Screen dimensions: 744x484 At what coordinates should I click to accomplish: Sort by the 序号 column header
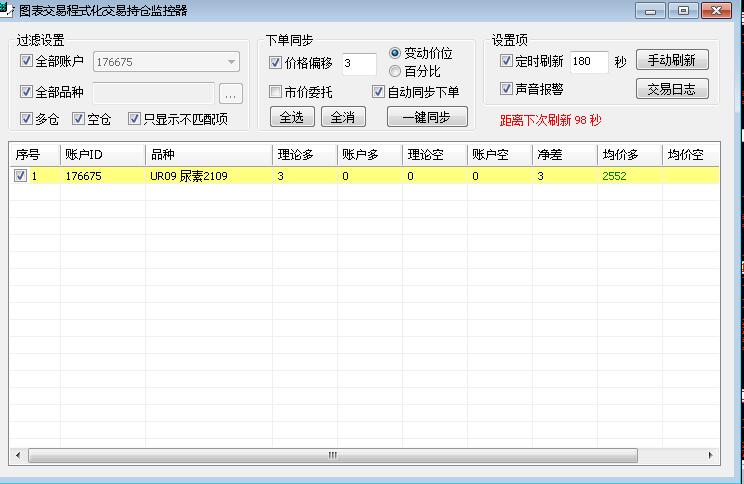click(35, 155)
